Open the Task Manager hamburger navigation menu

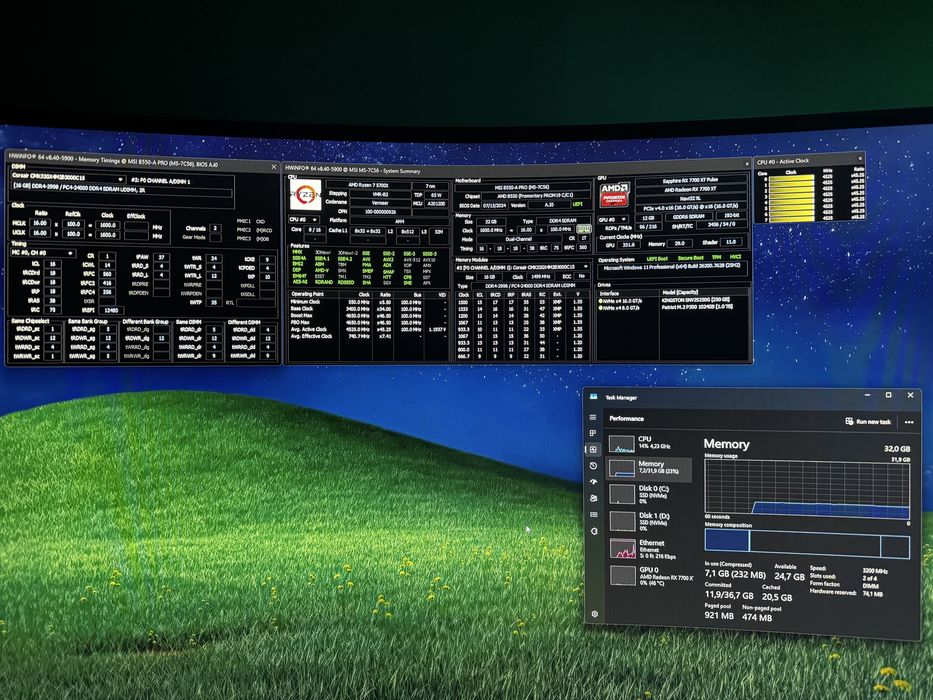[593, 417]
